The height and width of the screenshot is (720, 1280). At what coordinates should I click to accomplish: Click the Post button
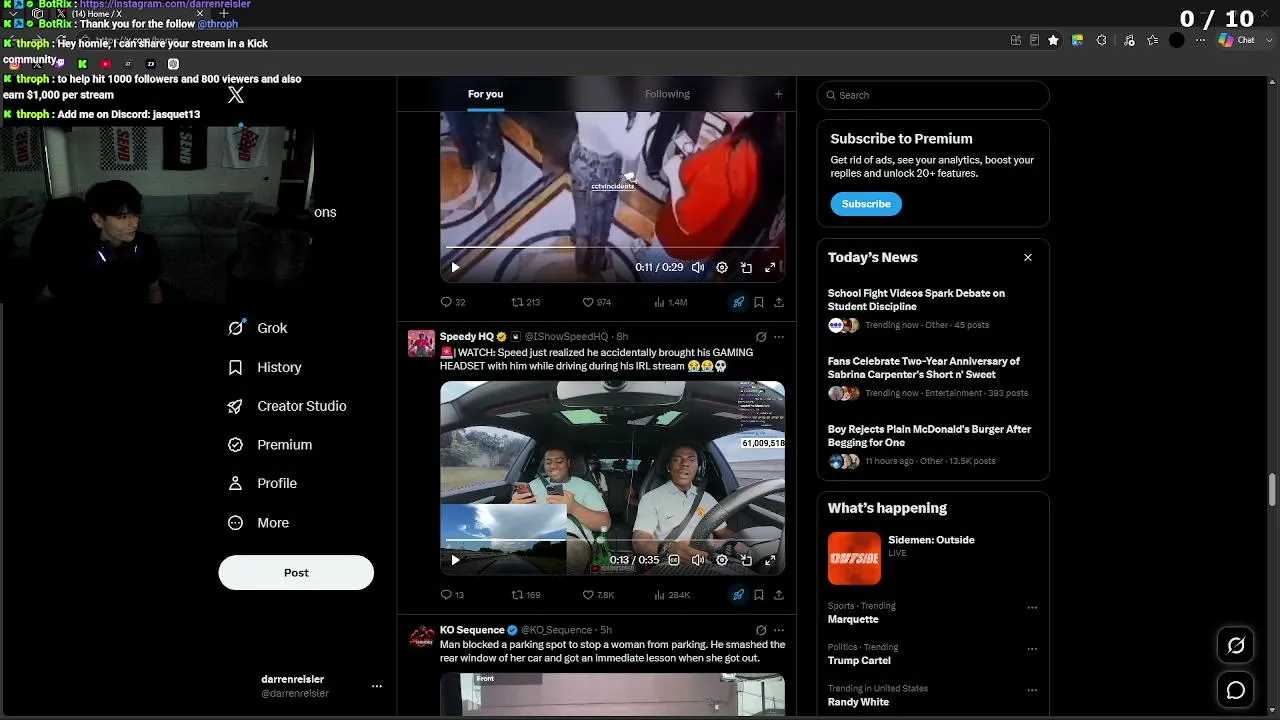(296, 573)
